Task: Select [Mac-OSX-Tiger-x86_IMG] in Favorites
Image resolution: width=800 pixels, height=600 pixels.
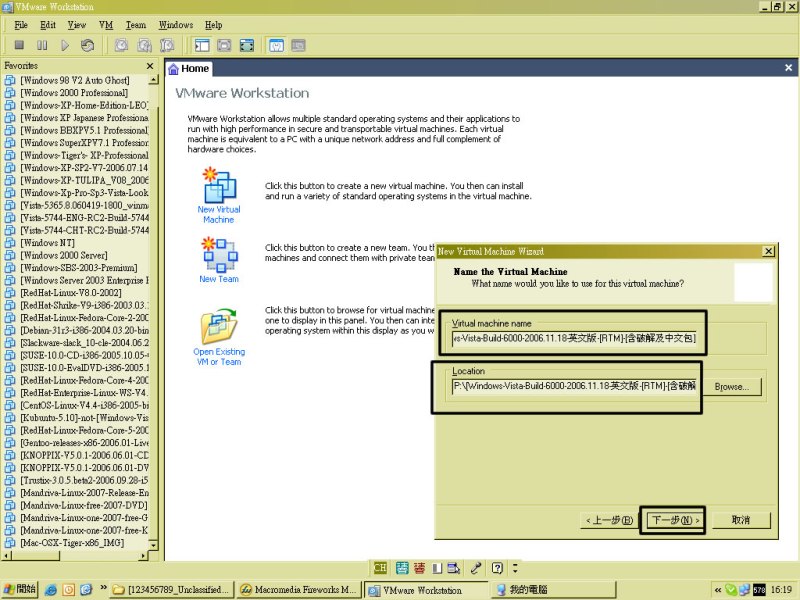Action: coord(72,543)
